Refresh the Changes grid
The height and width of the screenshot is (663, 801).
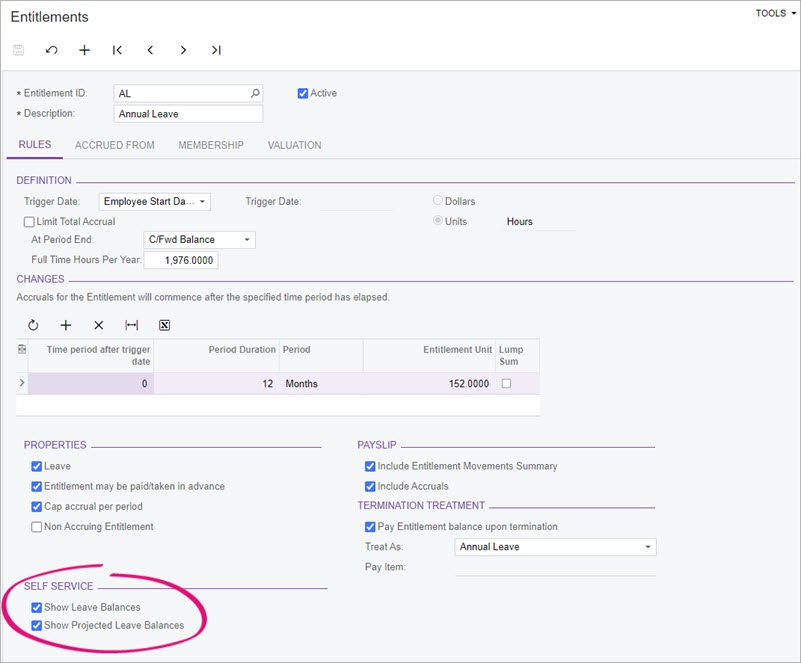coord(33,325)
